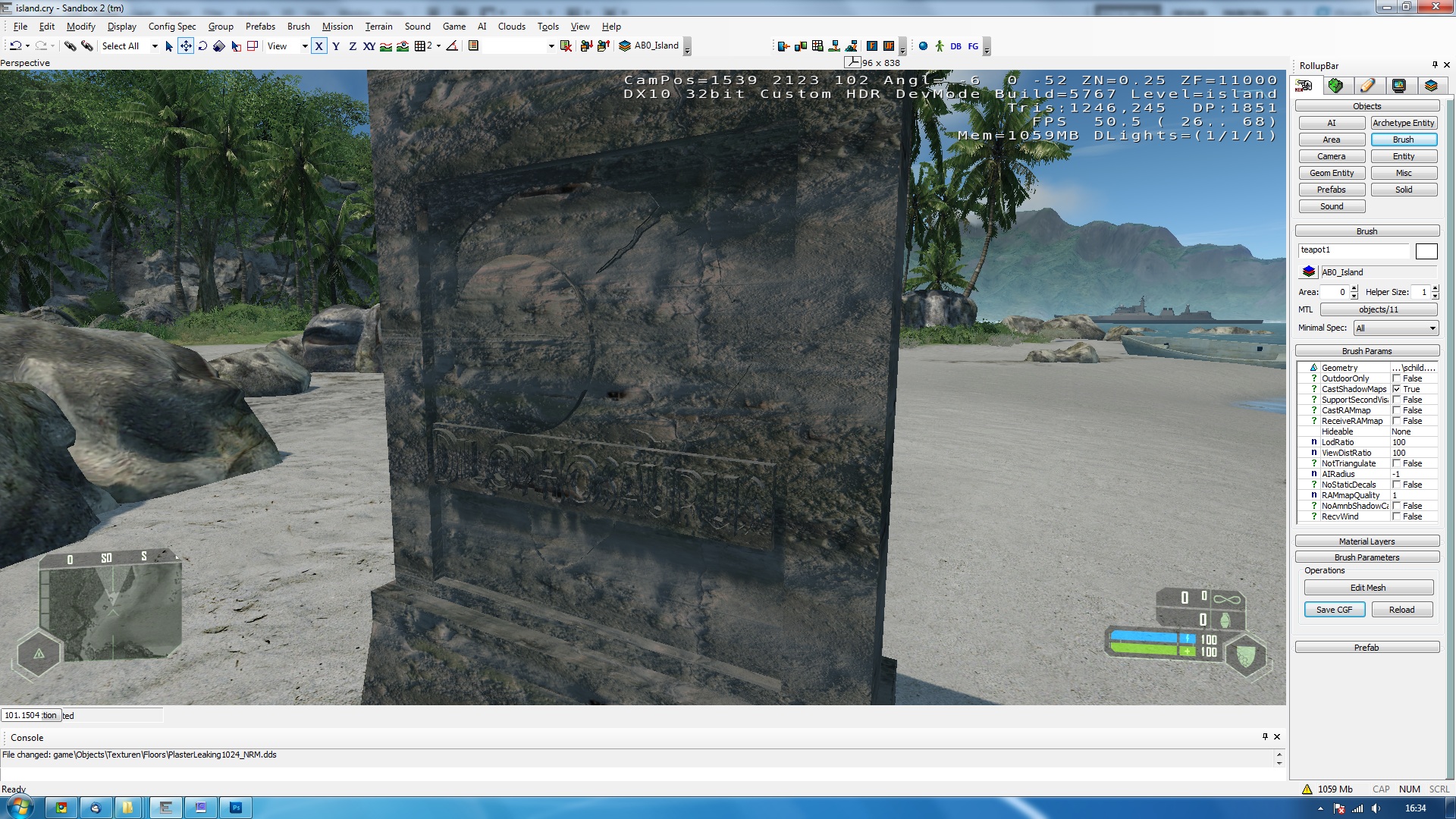Viewport: 1456px width, 819px height.
Task: Open the Prefabs menu
Action: tap(260, 26)
